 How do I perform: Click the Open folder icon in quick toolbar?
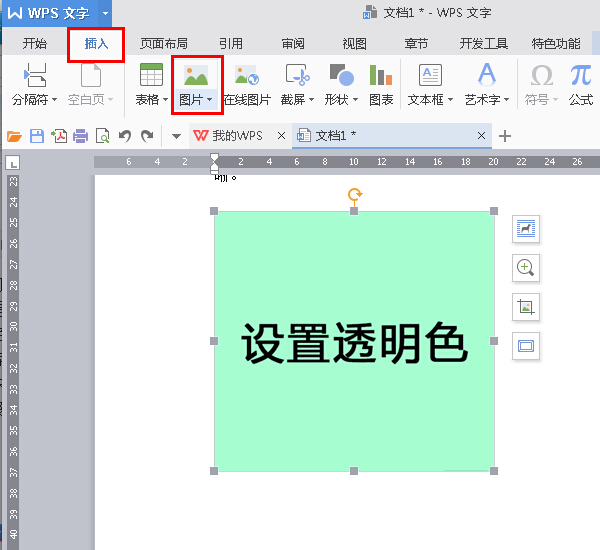14,136
